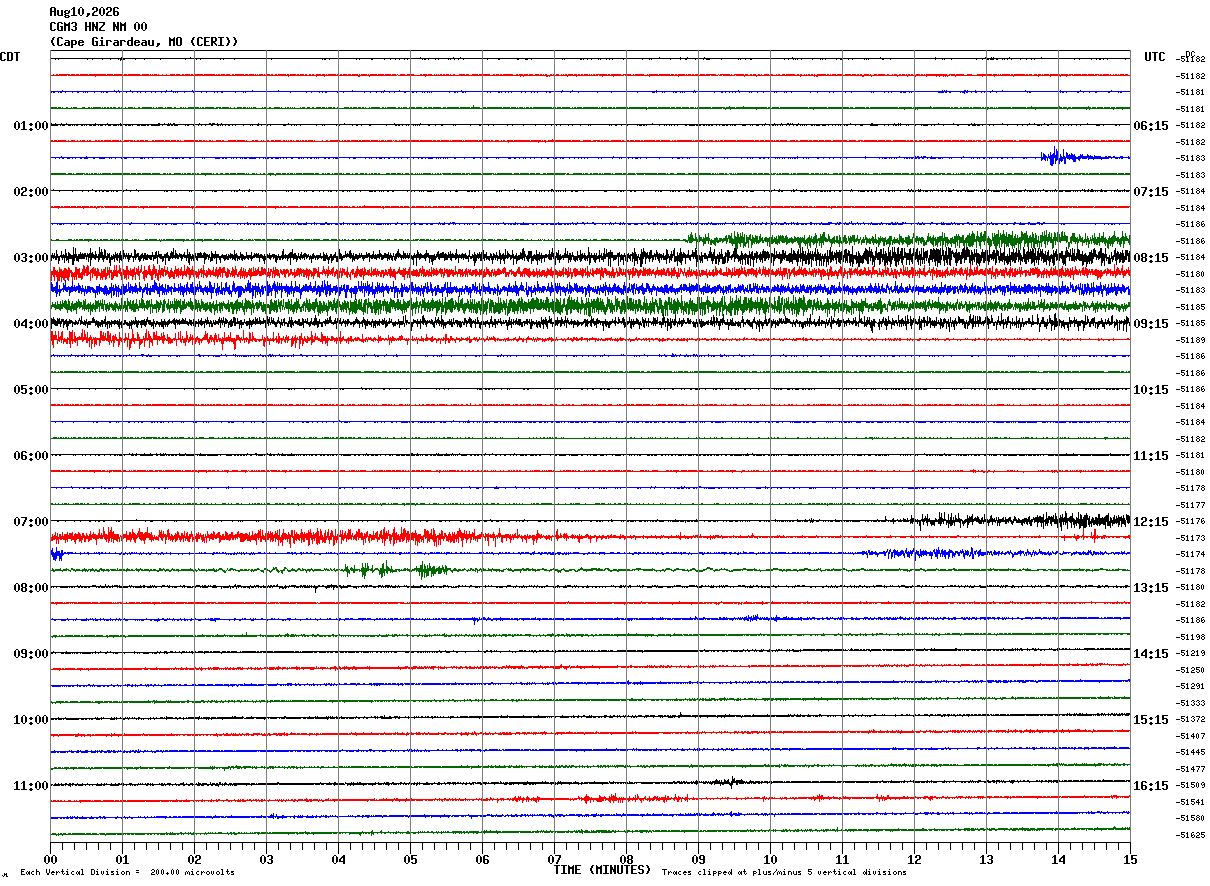Click the DC offset value '-51509'
The width and height of the screenshot is (1210, 886).
click(1191, 786)
